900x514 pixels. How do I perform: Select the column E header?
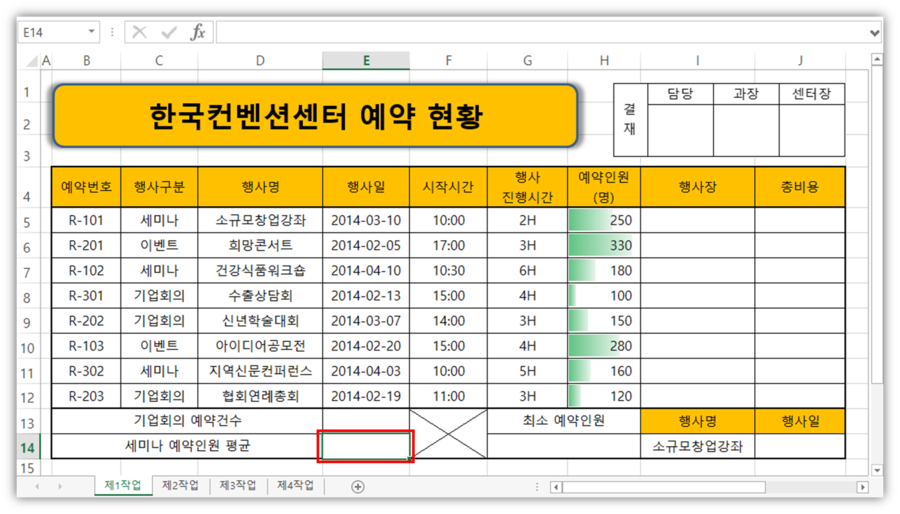(x=366, y=61)
